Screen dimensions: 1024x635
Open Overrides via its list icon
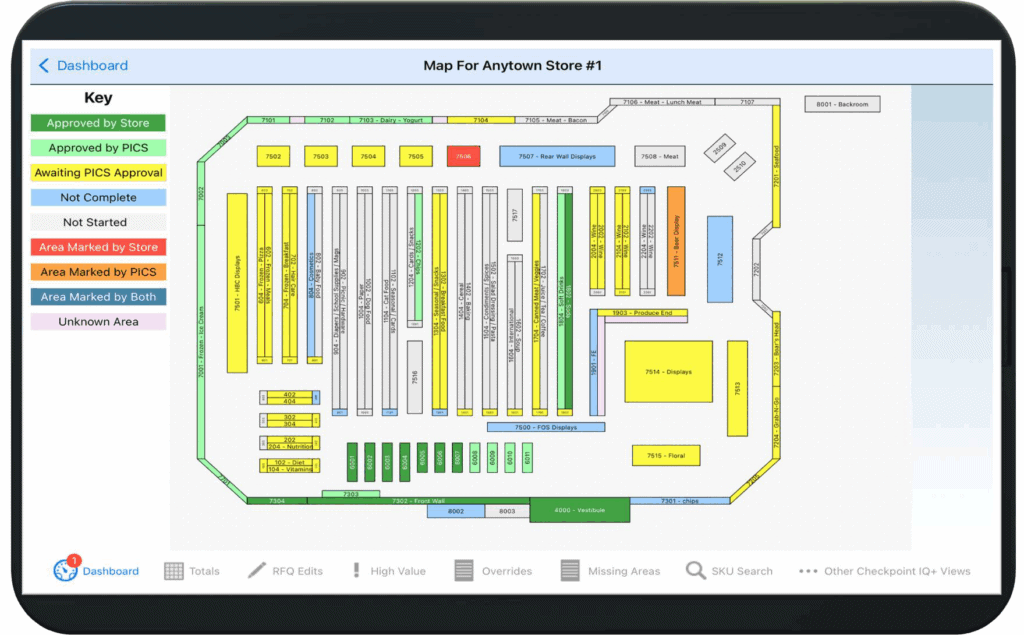coord(462,570)
